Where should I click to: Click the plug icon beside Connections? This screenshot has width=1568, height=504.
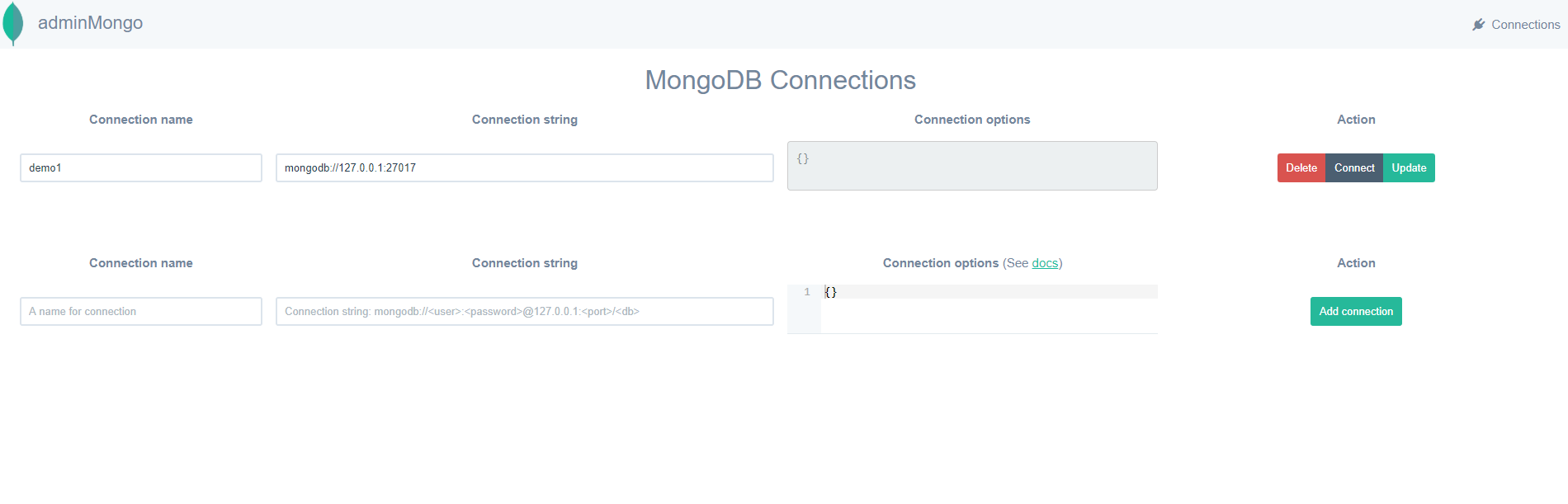coord(1478,25)
